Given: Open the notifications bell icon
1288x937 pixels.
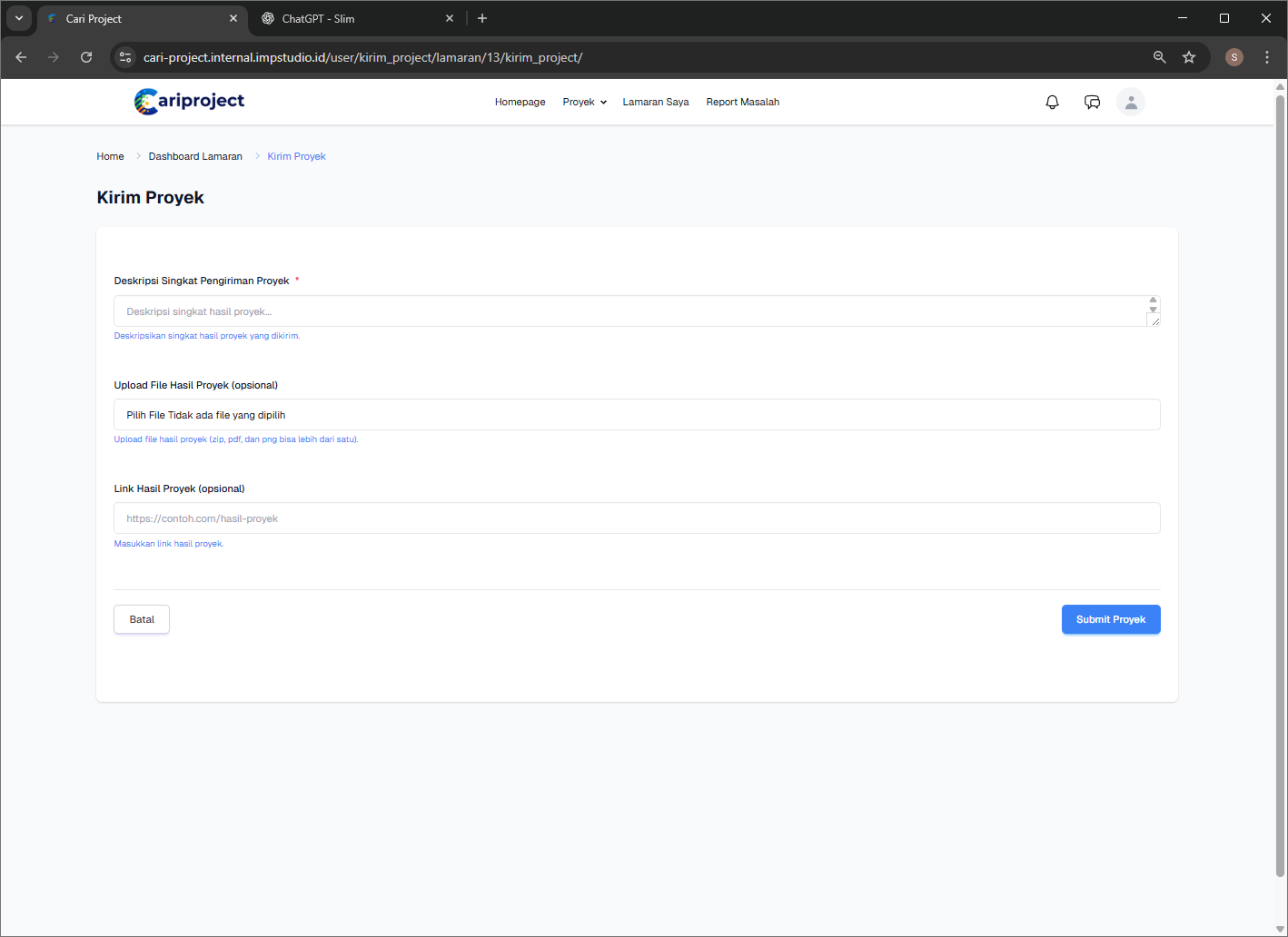Looking at the screenshot, I should pyautogui.click(x=1052, y=103).
